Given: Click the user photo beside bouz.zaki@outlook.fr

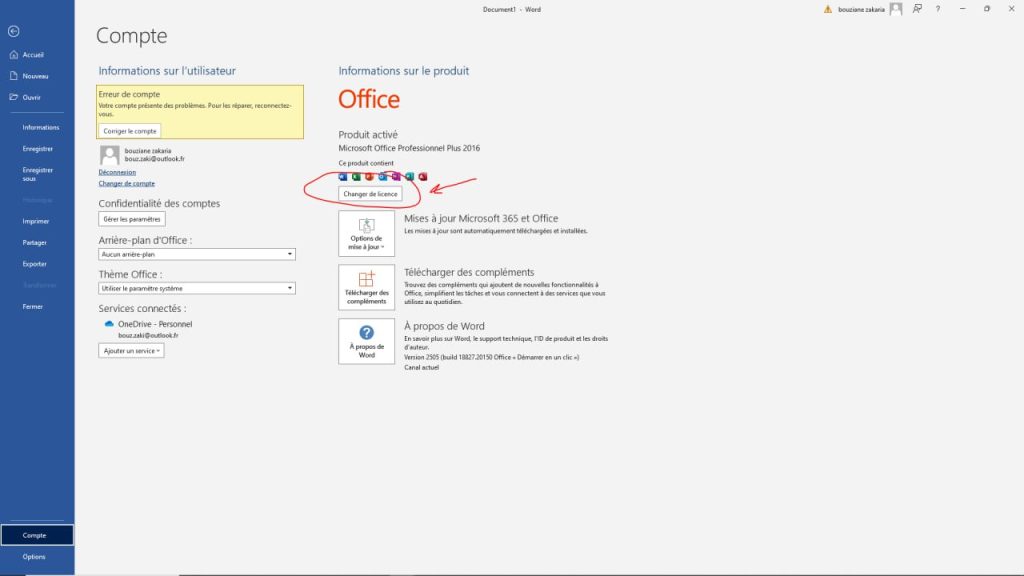Looking at the screenshot, I should [x=109, y=155].
